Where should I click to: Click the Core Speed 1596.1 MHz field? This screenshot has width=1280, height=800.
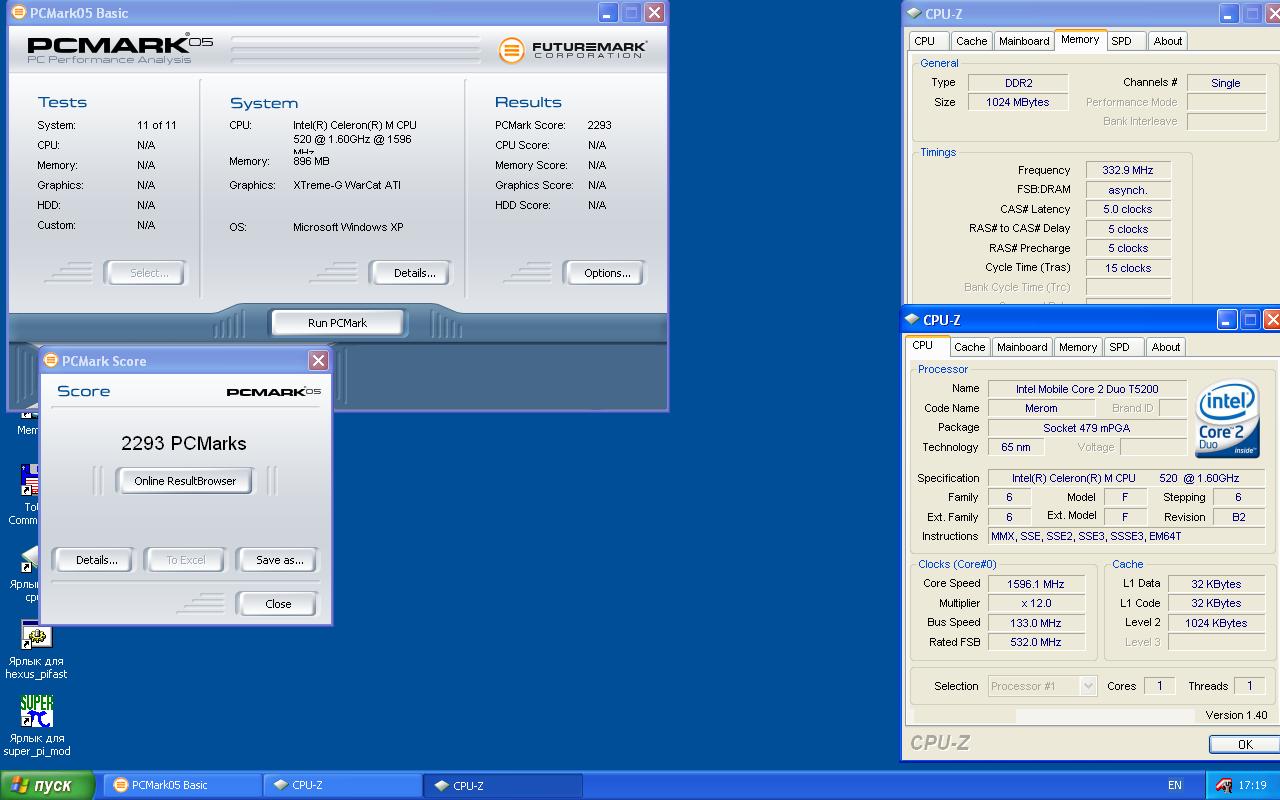click(x=1036, y=584)
